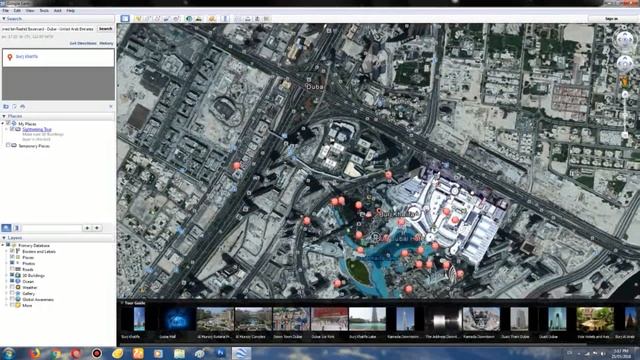Click the Move joystick navigation control
Viewport: 640px width, 360px height.
point(624,64)
